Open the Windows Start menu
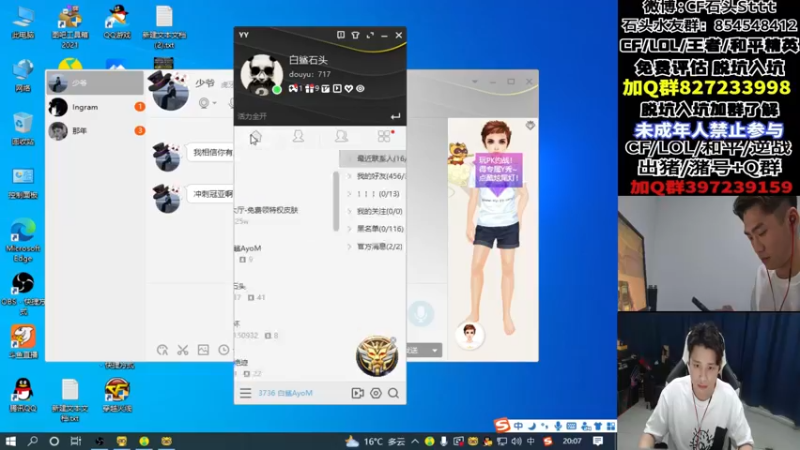This screenshot has height=450, width=800. (10, 441)
